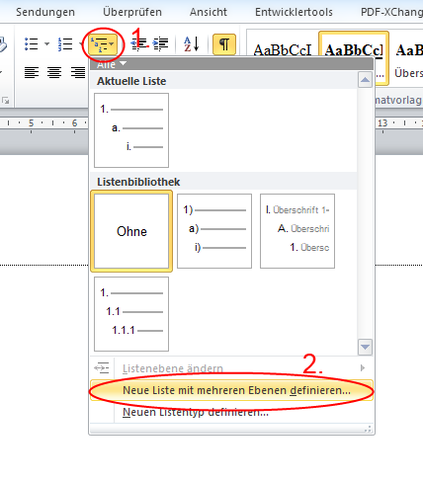
Task: Open the Alle filter dropdown
Action: tap(111, 64)
